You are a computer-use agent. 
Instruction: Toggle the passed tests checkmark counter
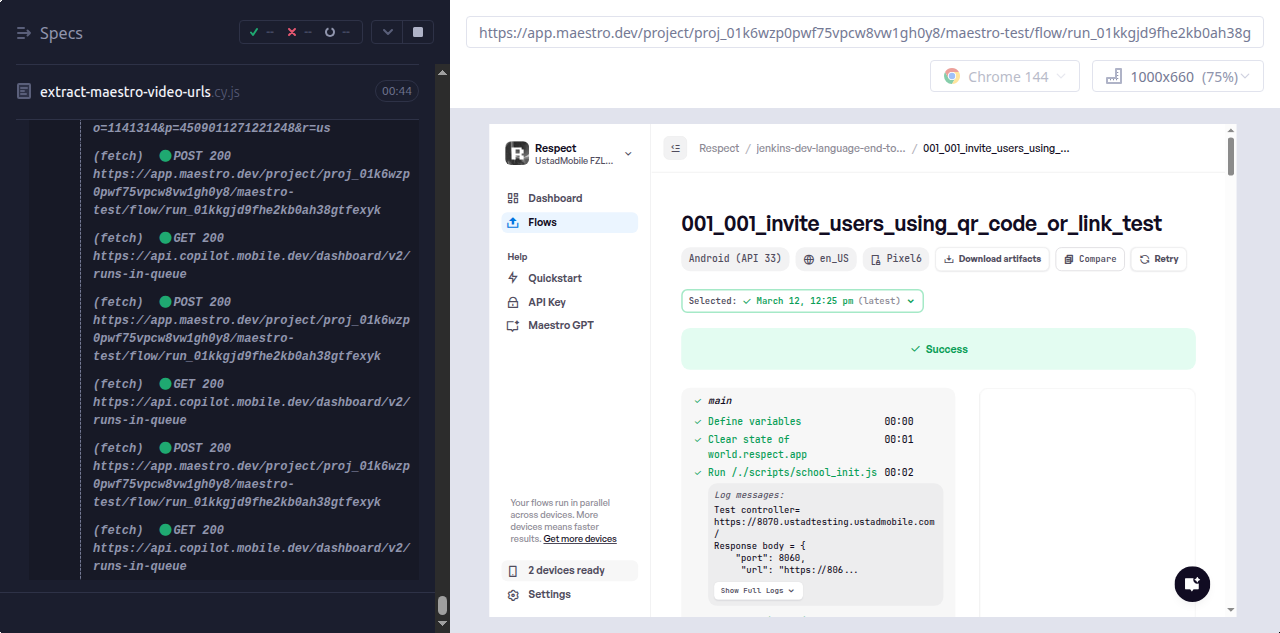pyautogui.click(x=261, y=32)
